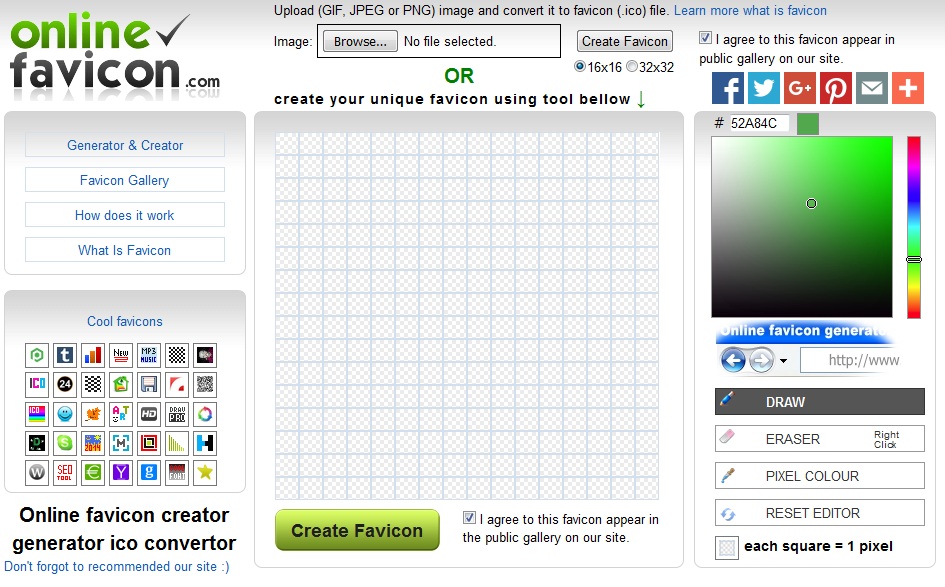945x587 pixels.
Task: Select the rainbow ICO favicon
Action: (x=37, y=413)
